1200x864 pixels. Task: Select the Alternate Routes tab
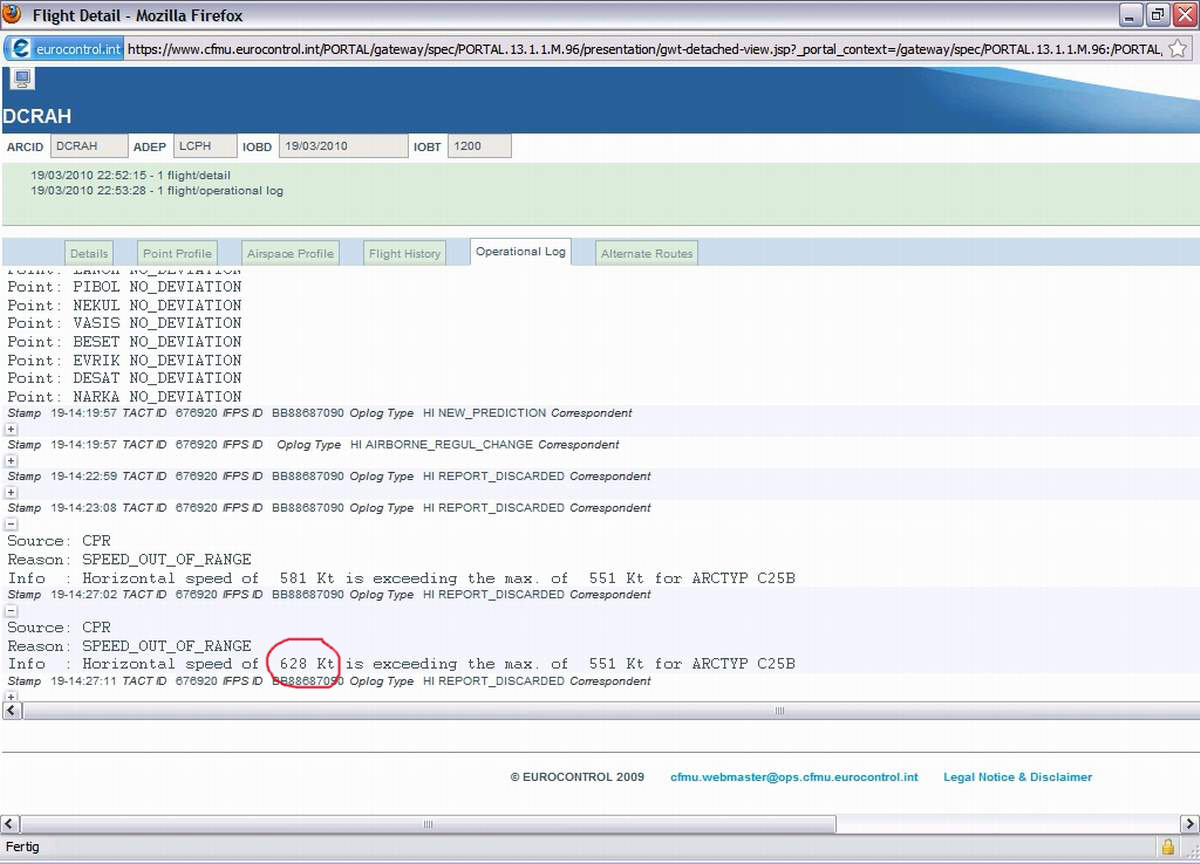tap(646, 254)
